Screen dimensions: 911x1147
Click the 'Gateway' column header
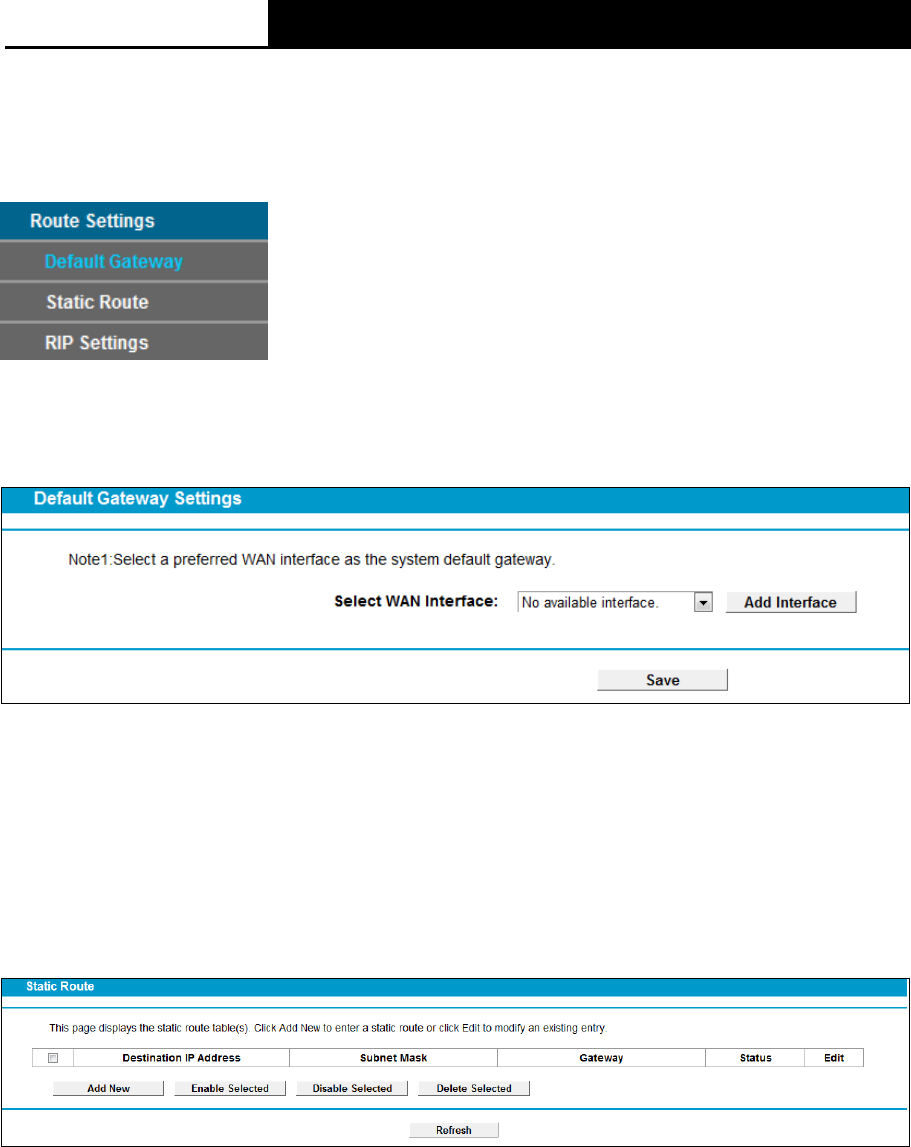click(601, 1058)
